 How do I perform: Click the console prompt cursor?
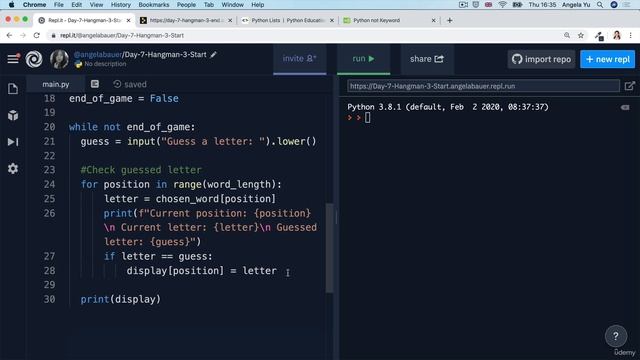pyautogui.click(x=367, y=118)
